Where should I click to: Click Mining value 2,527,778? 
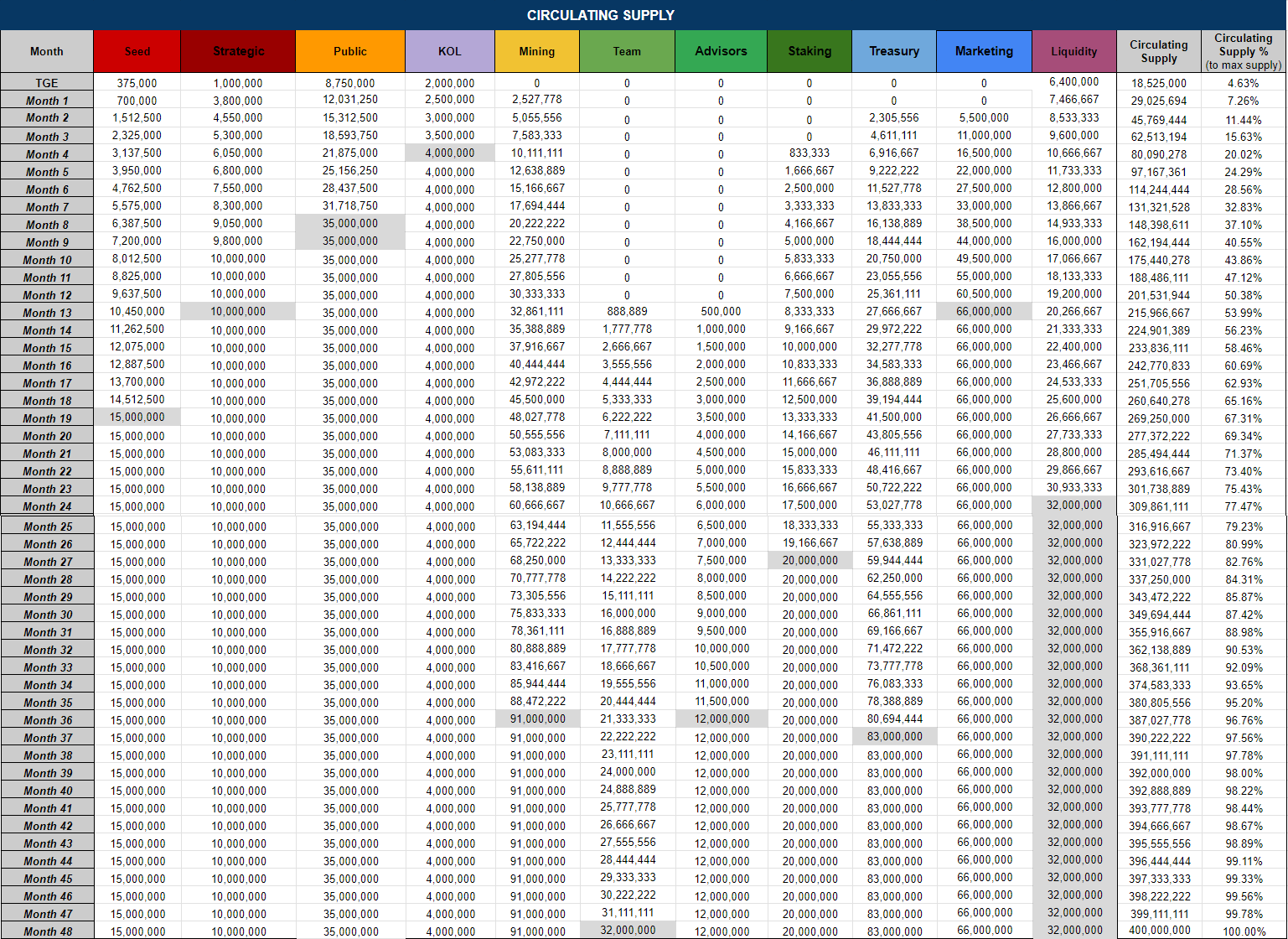tap(537, 100)
